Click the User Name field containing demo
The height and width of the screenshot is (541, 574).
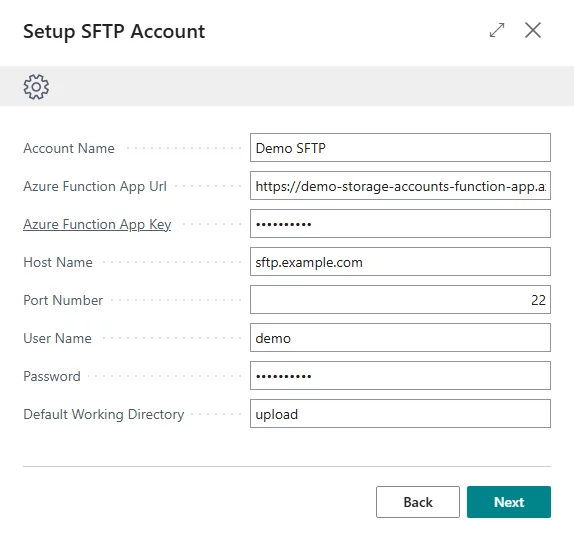[x=400, y=337]
